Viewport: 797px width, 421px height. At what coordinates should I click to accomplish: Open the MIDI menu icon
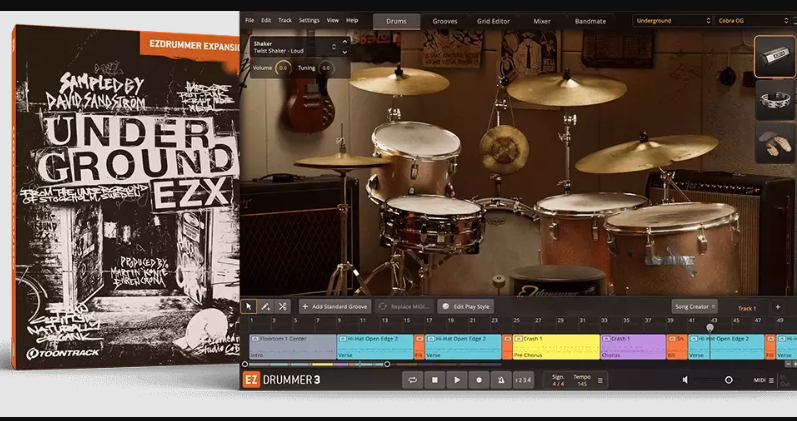click(x=771, y=380)
